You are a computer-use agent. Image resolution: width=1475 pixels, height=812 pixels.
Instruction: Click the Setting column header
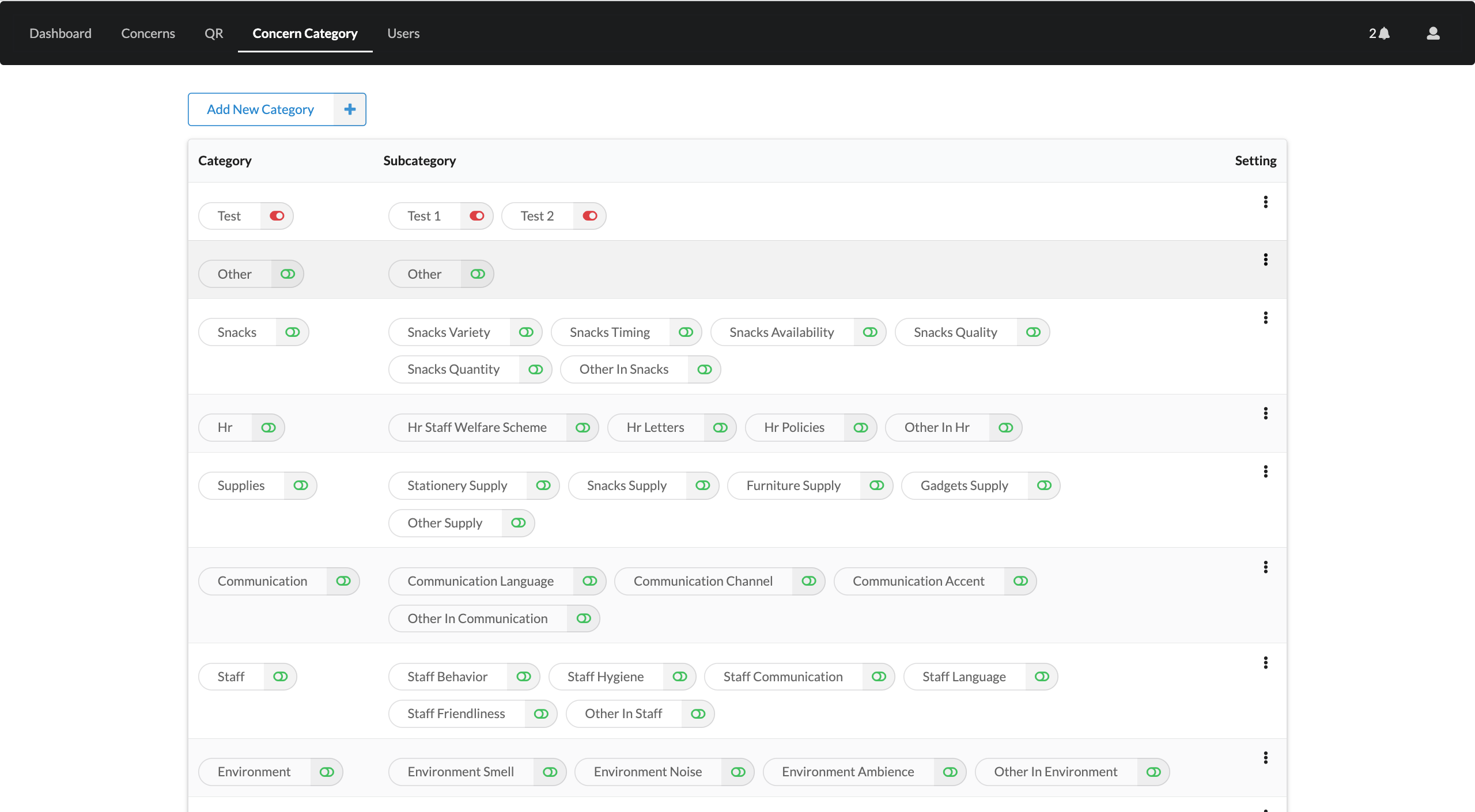click(x=1255, y=161)
